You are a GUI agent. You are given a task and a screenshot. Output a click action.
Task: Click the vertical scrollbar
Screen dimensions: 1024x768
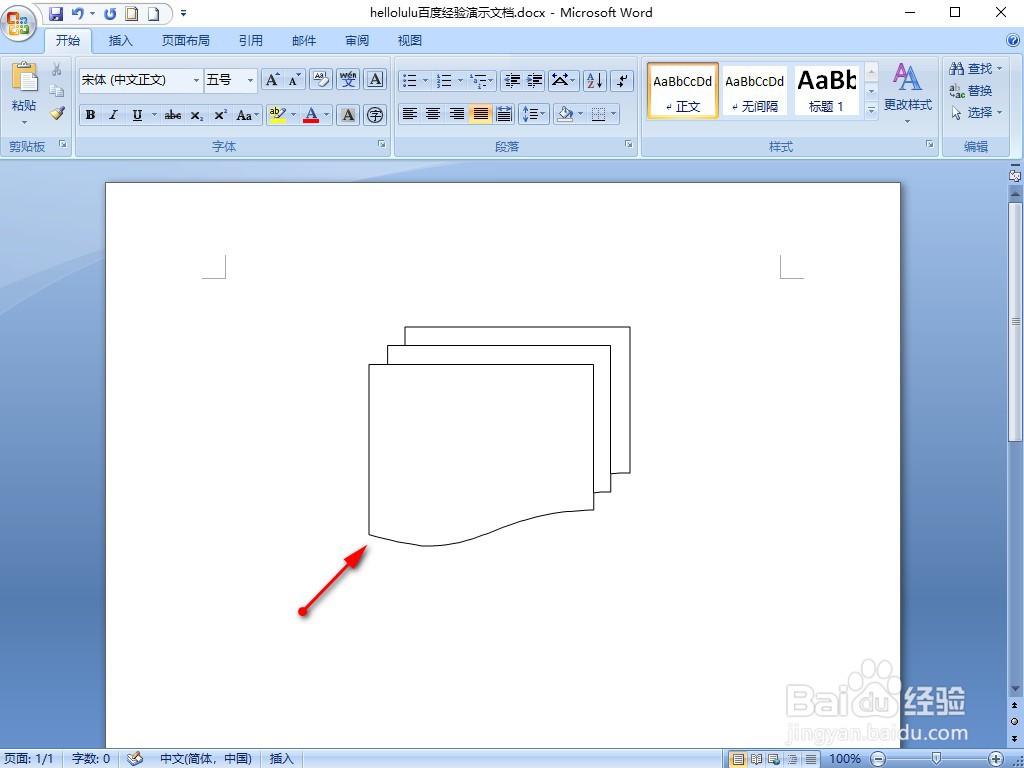pos(1015,322)
